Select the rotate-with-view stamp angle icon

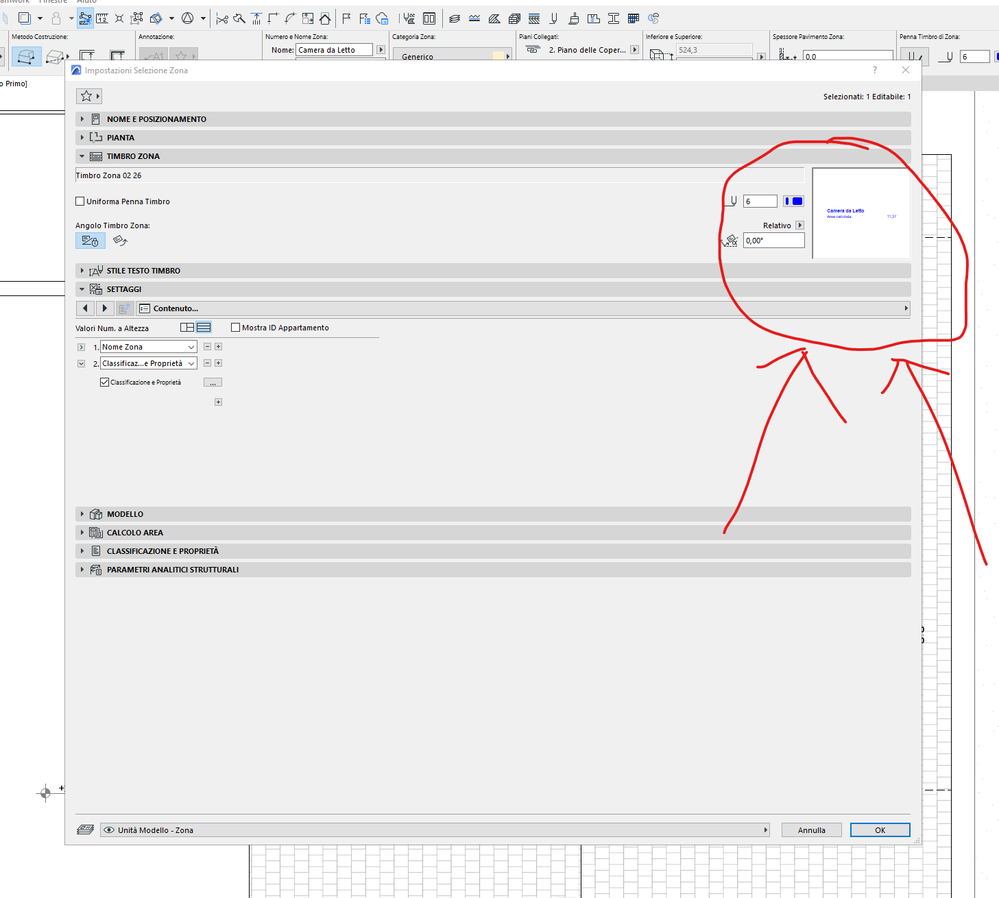(120, 241)
